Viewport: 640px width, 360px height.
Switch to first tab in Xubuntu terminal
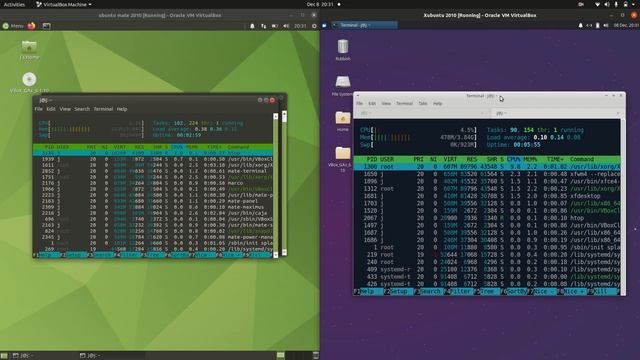(421, 113)
